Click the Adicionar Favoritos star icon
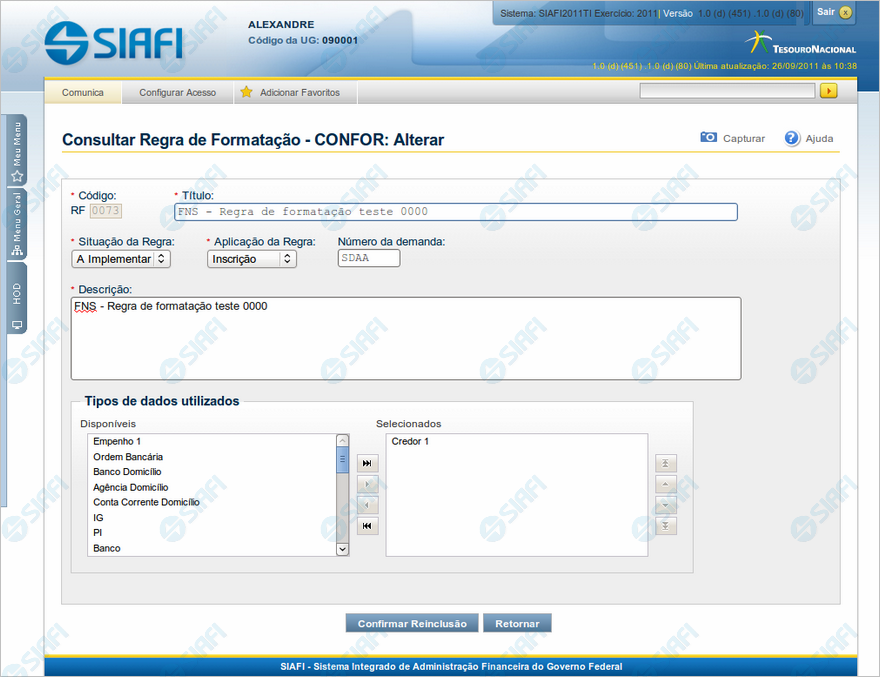880x677 pixels. (246, 92)
